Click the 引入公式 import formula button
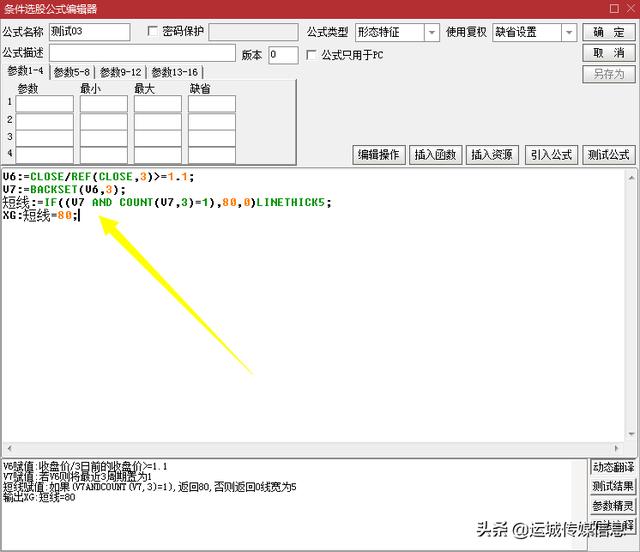Image resolution: width=640 pixels, height=552 pixels. [x=551, y=155]
